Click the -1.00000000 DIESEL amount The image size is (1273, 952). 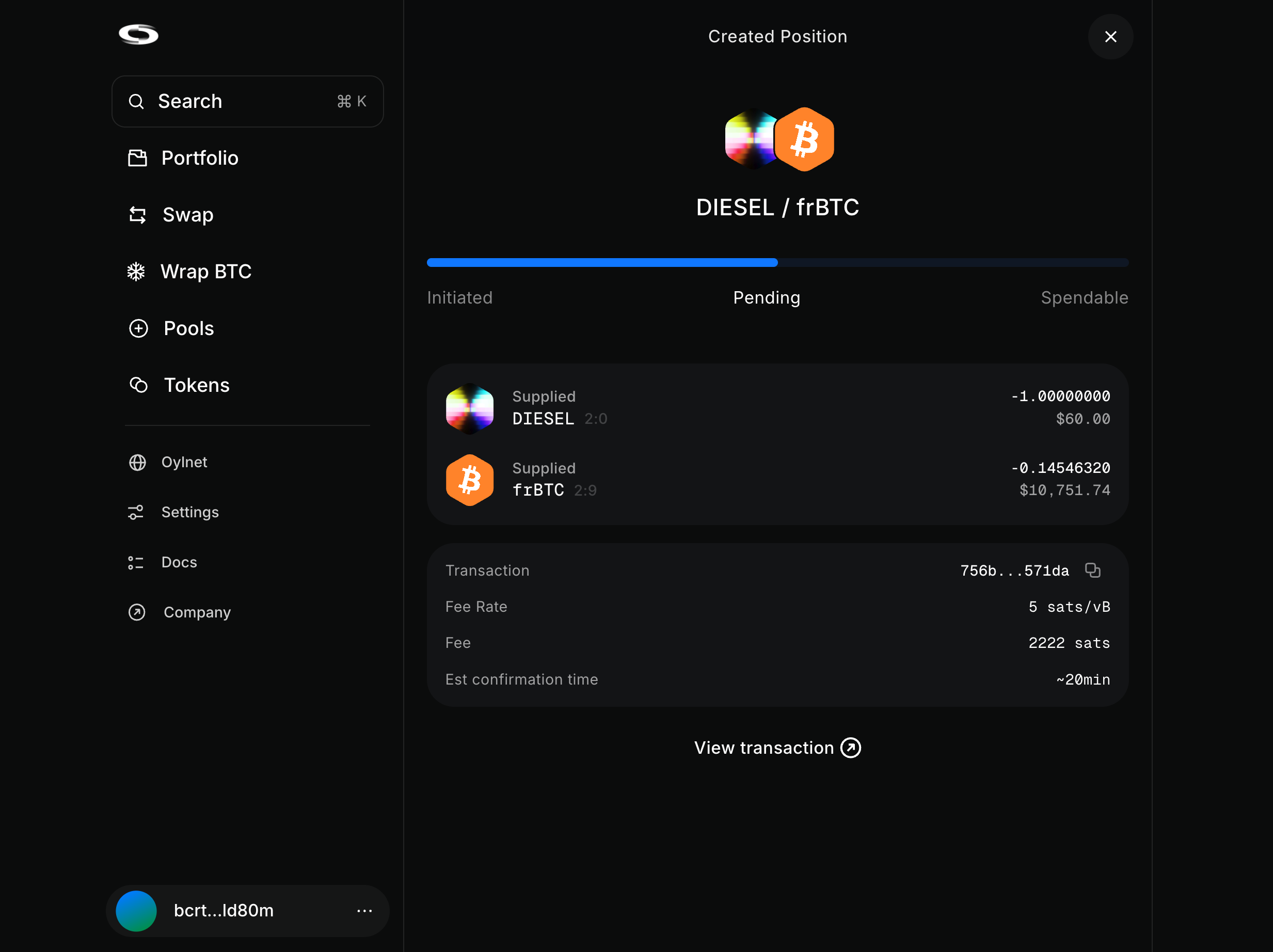(x=1061, y=396)
